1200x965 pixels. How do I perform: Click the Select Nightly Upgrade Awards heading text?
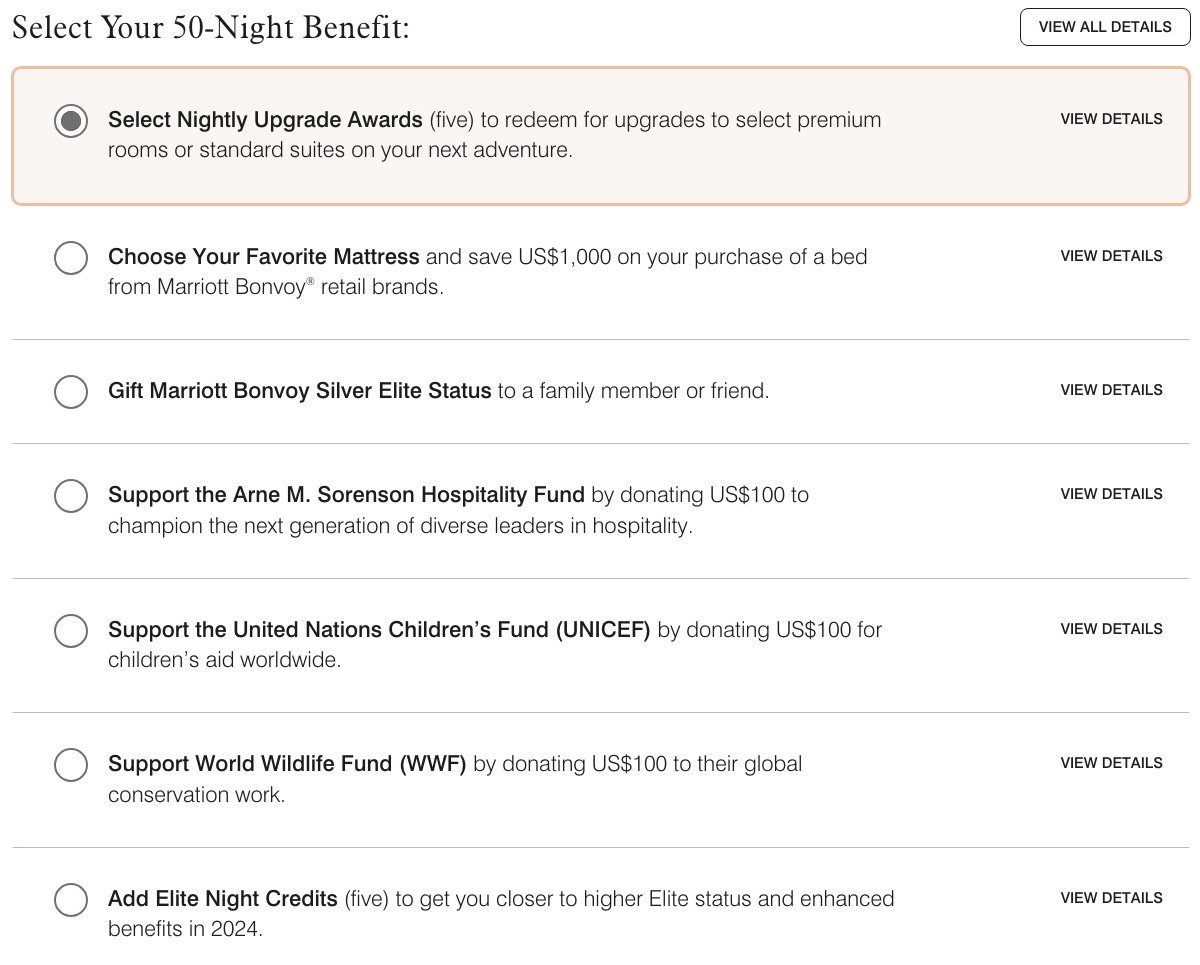click(265, 120)
